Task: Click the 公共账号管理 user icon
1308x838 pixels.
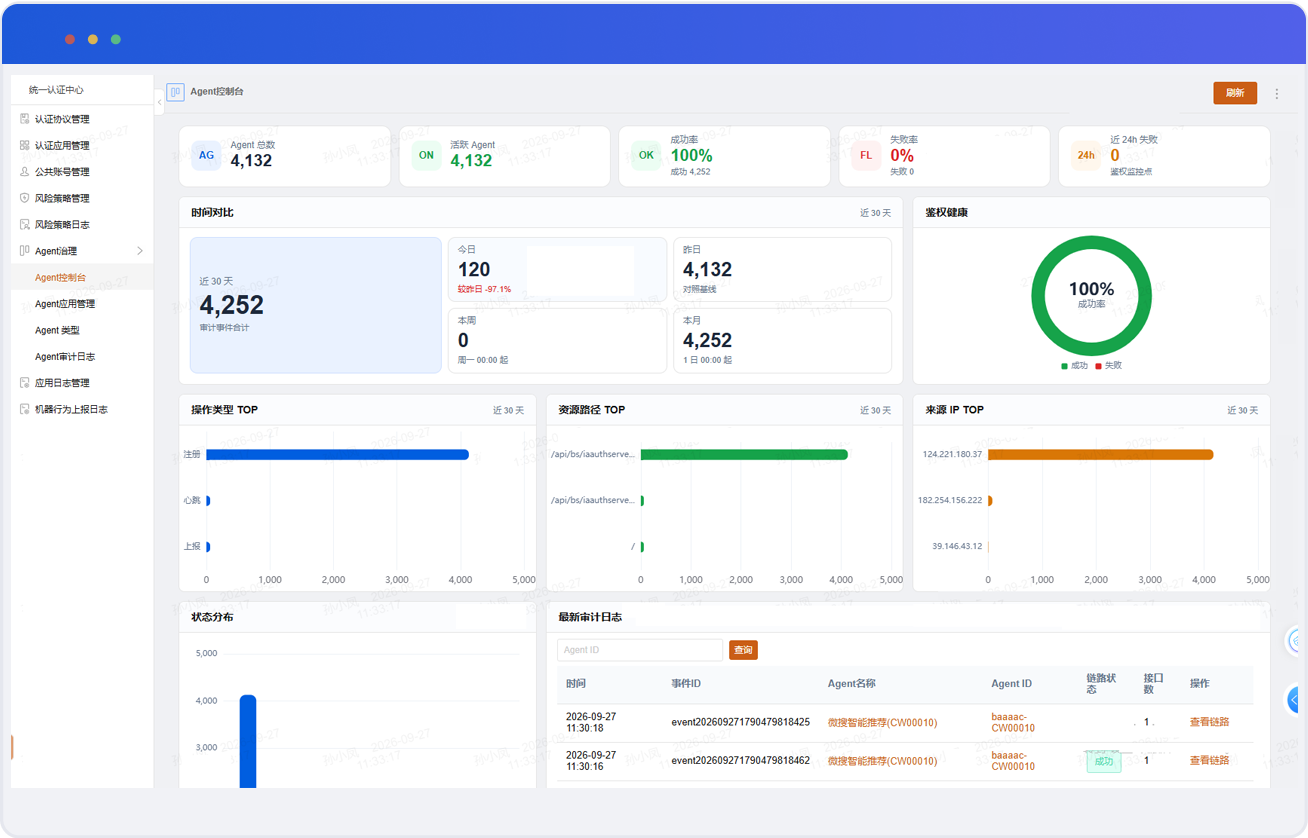Action: click(x=25, y=172)
